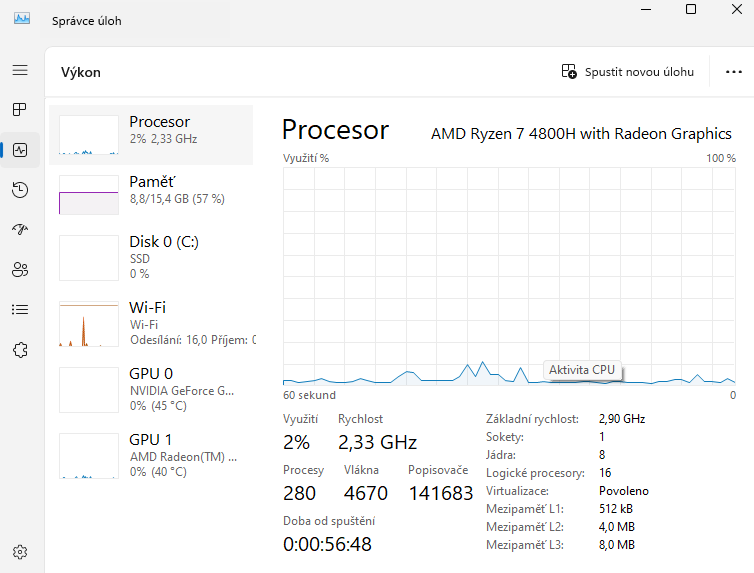Select GPU 0 NVIDIA GeForce item
Image resolution: width=754 pixels, height=573 pixels.
(151, 389)
